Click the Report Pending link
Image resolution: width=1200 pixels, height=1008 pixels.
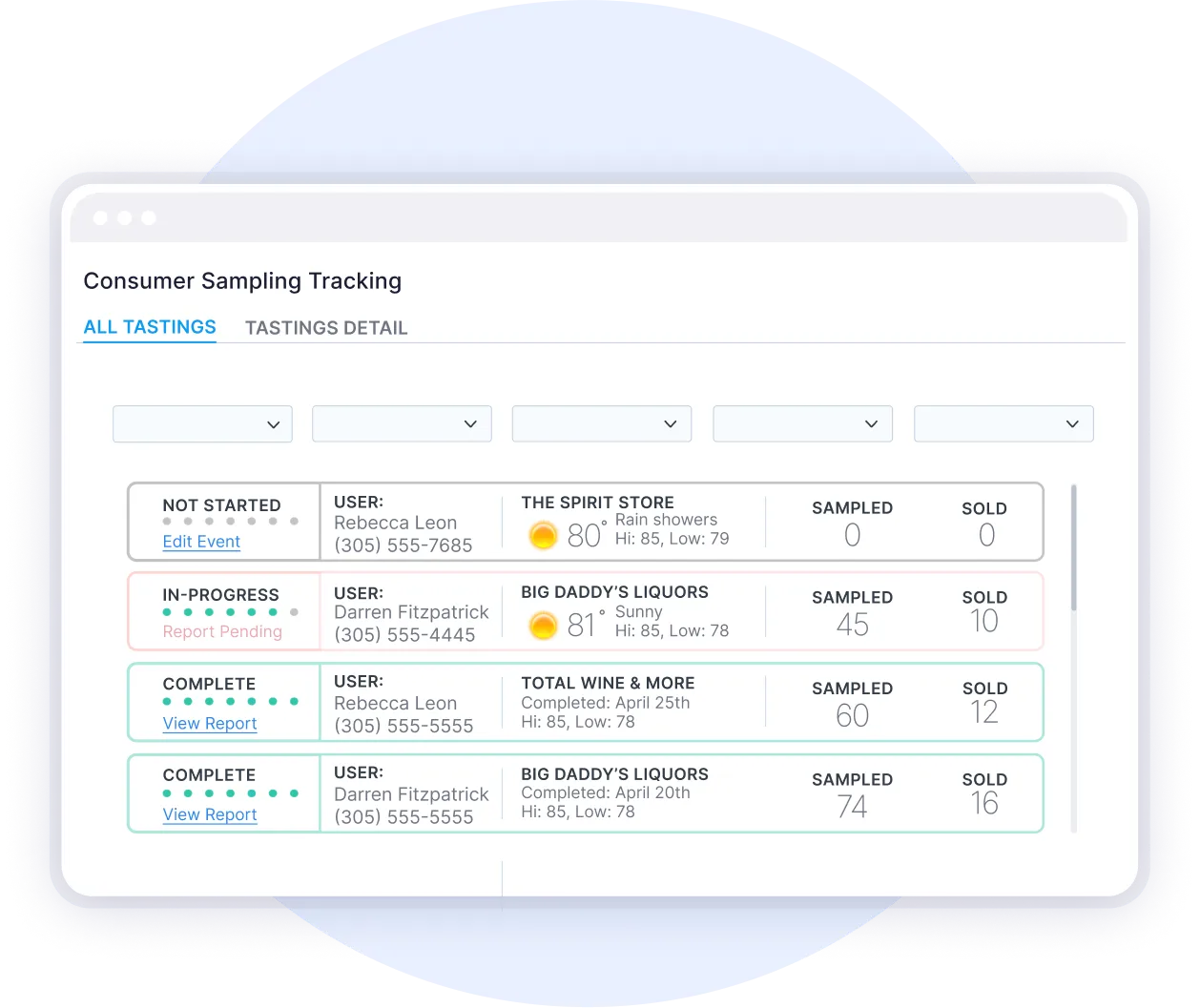point(222,631)
